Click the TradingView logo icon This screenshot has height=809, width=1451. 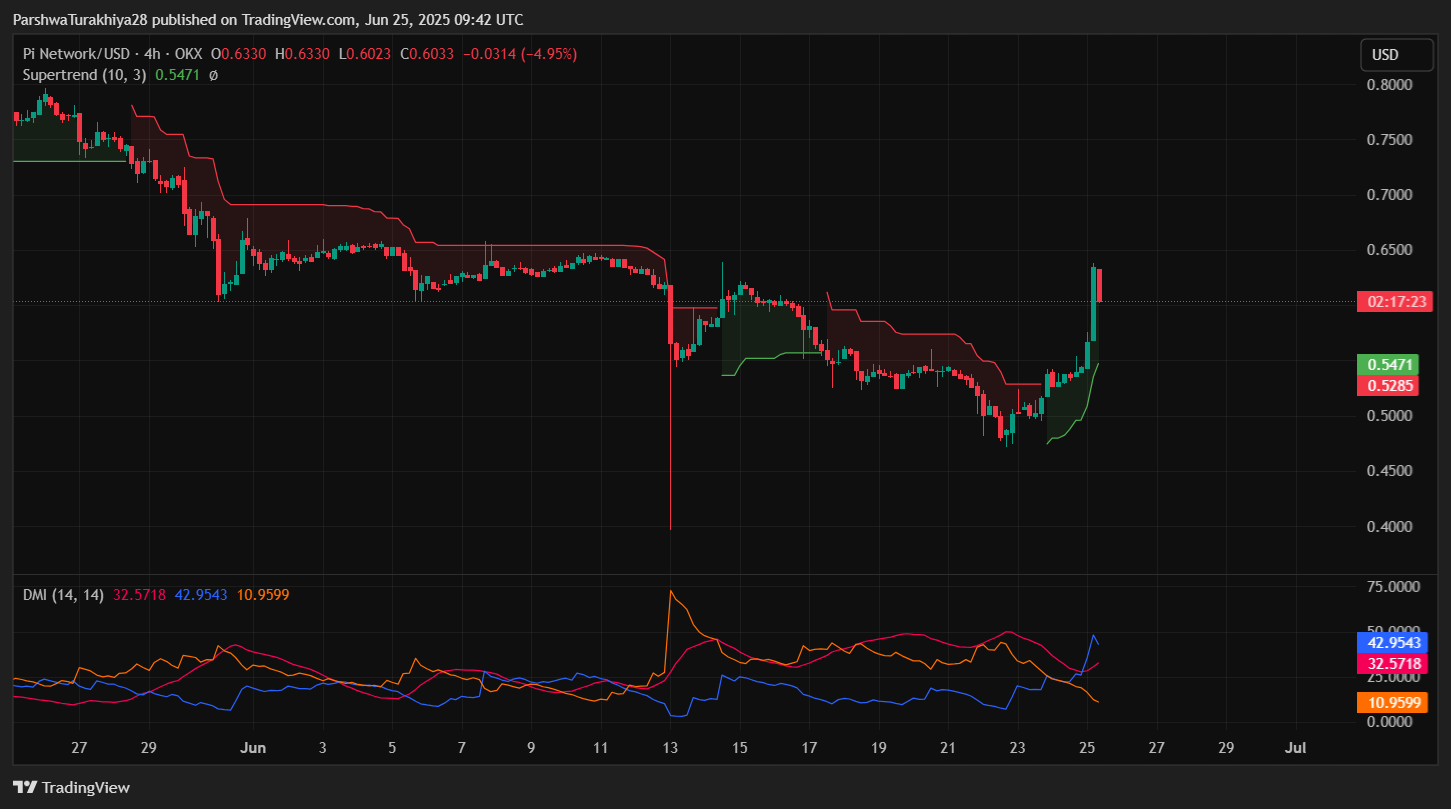(x=26, y=787)
